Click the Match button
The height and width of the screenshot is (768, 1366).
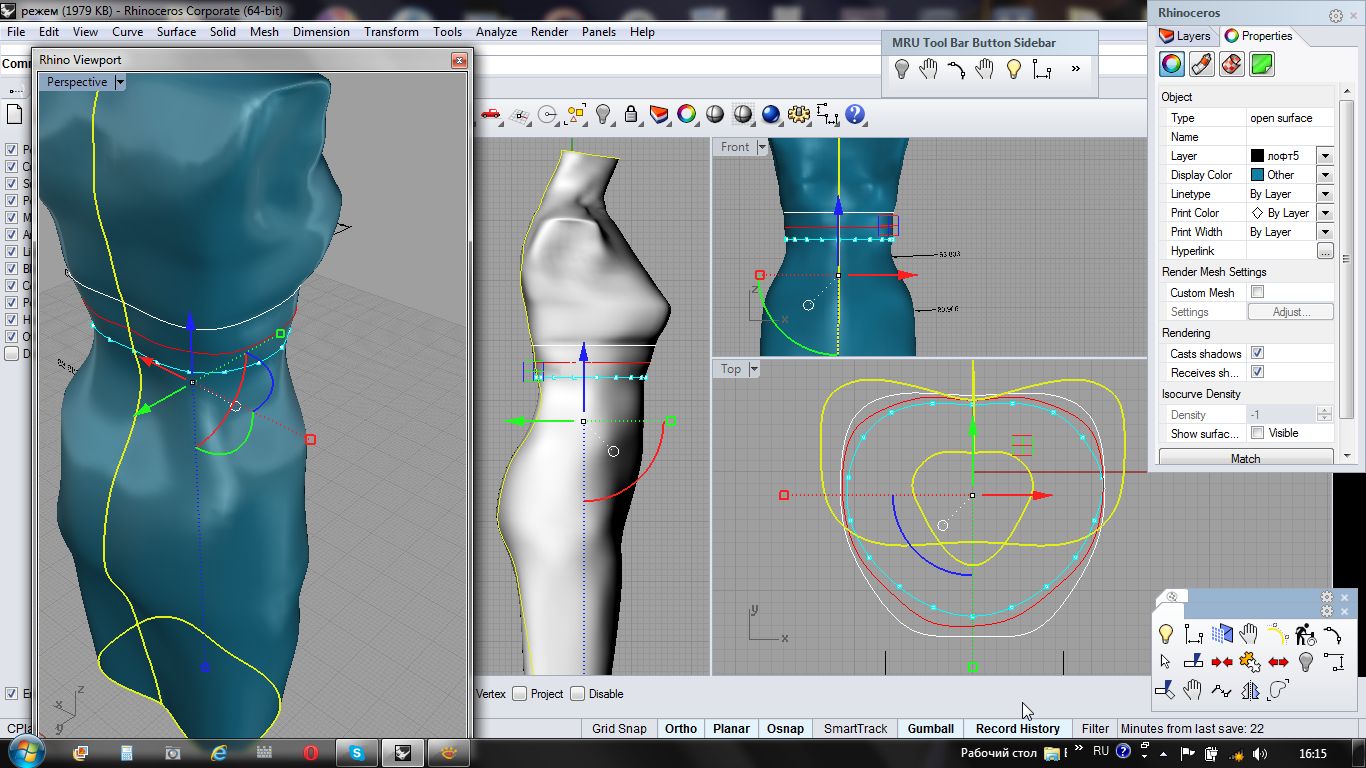point(1245,458)
